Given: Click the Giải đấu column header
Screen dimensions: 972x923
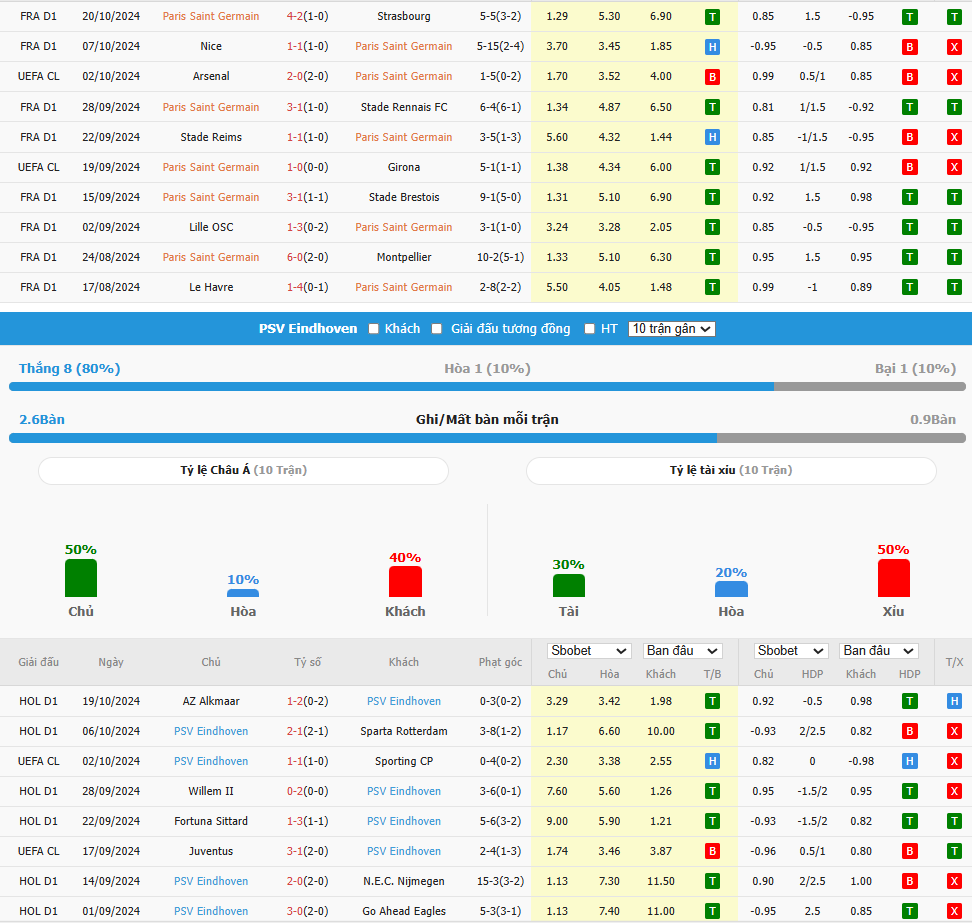Looking at the screenshot, I should (x=38, y=662).
